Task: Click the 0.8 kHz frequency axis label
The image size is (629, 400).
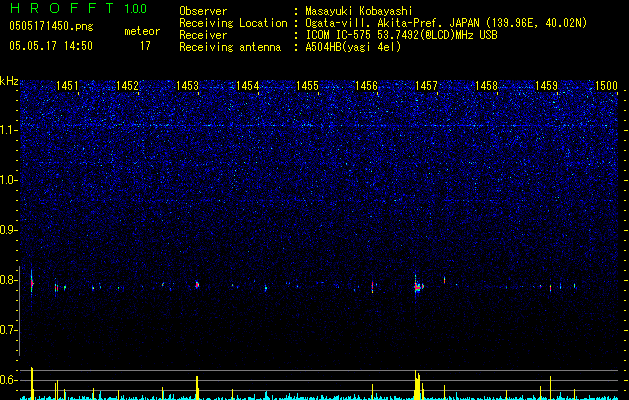Action: pyautogui.click(x=8, y=280)
